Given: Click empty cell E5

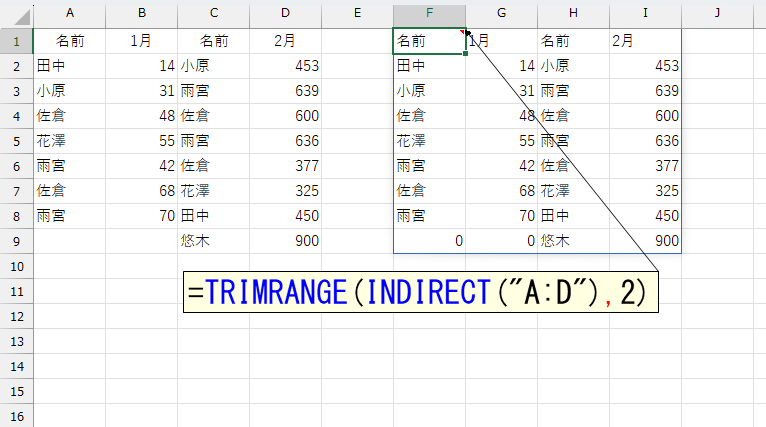Looking at the screenshot, I should [x=357, y=141].
